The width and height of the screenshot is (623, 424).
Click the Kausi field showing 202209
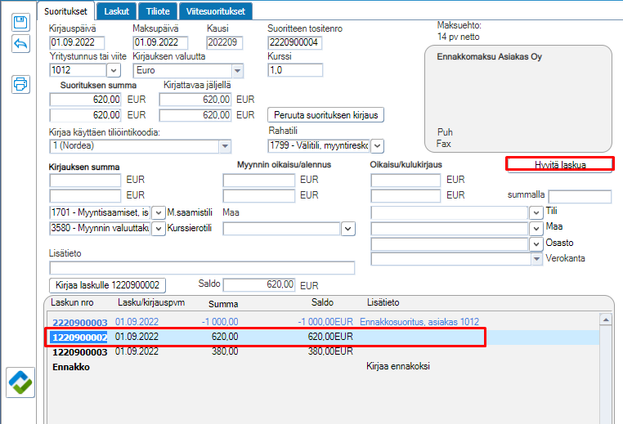224,43
